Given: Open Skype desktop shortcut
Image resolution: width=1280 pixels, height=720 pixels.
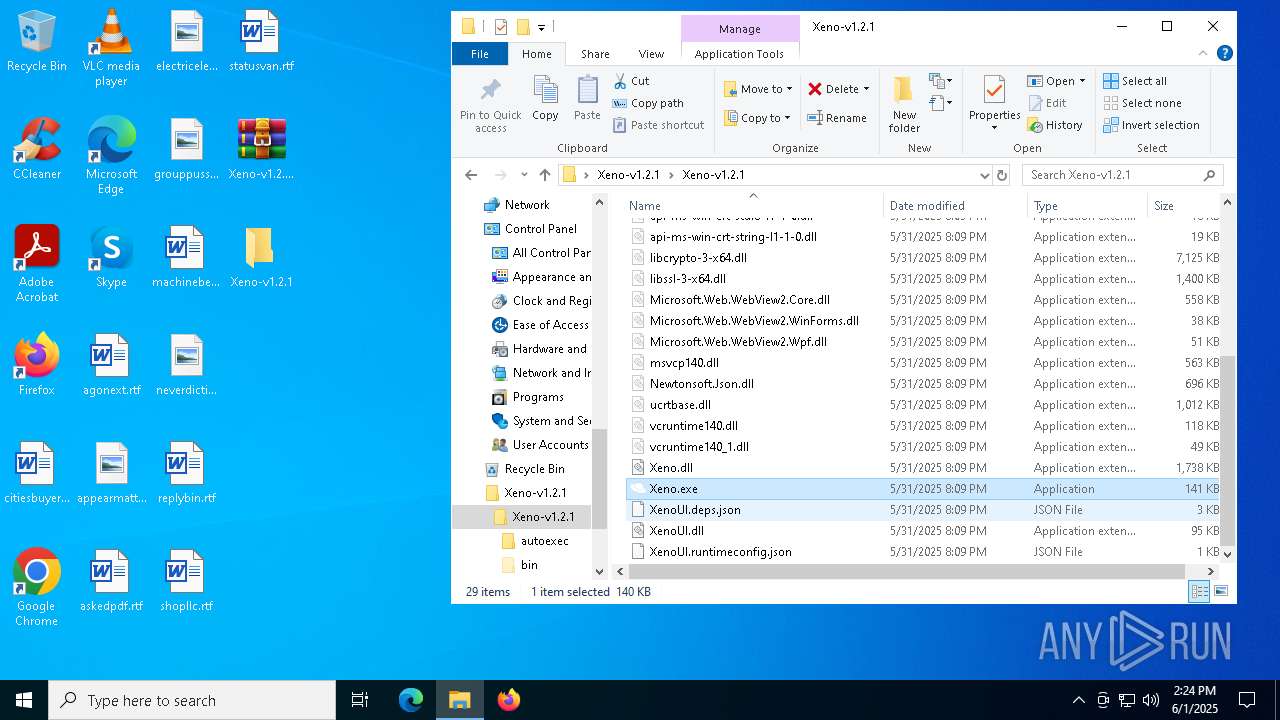Looking at the screenshot, I should (111, 256).
